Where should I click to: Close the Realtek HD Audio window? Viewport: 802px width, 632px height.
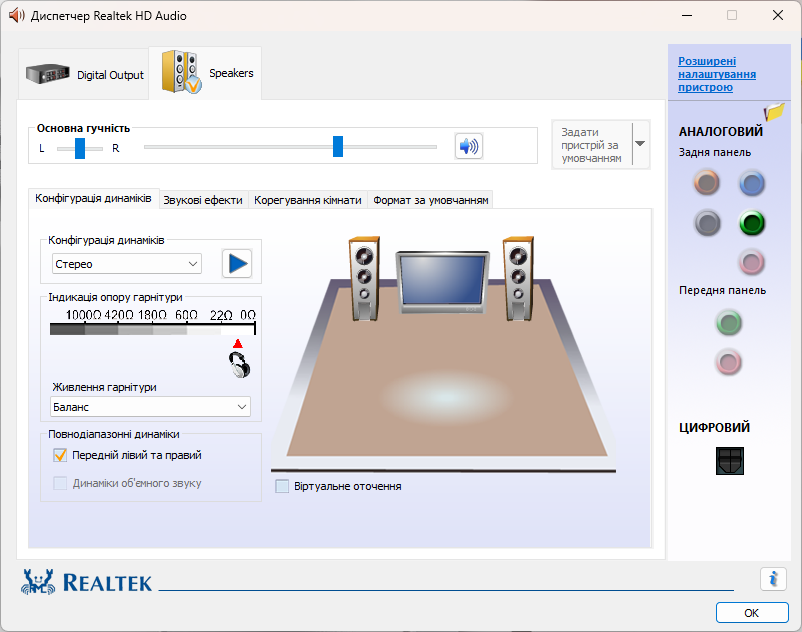click(x=777, y=15)
